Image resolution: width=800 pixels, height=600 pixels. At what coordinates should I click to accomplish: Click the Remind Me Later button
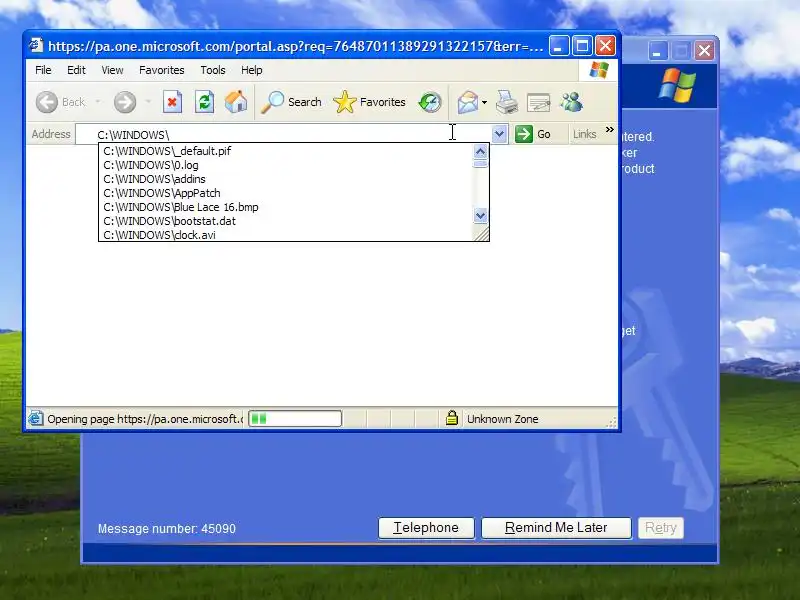pyautogui.click(x=556, y=528)
